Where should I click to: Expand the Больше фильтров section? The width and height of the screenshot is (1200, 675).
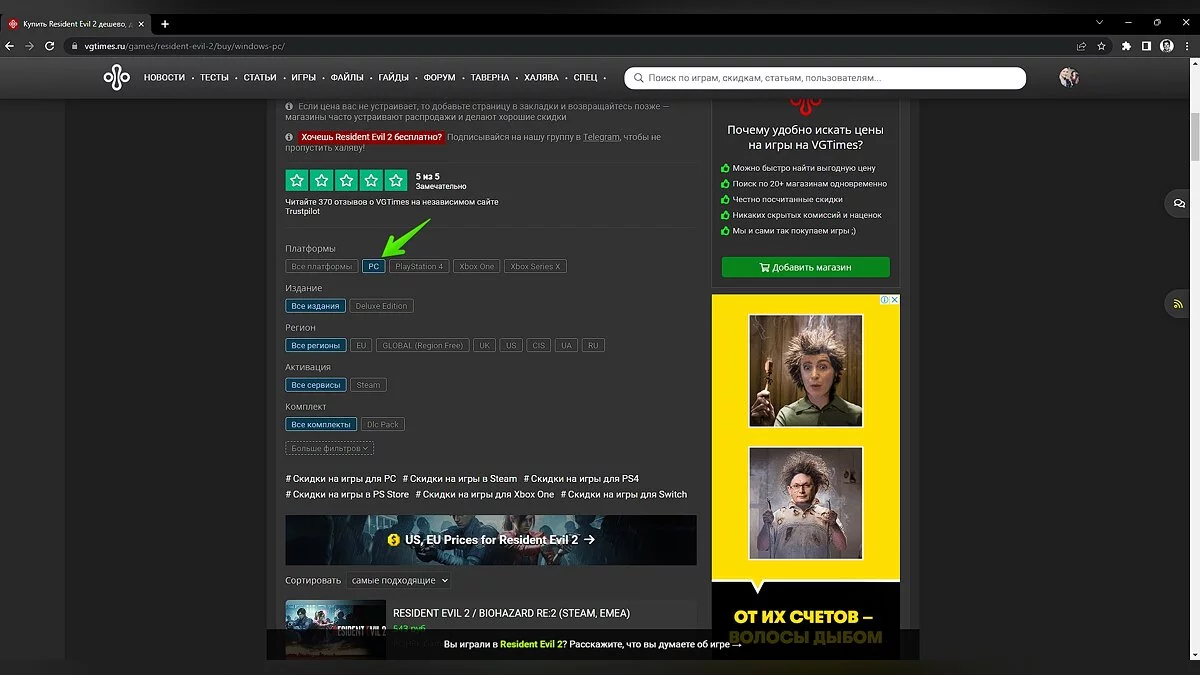[330, 449]
